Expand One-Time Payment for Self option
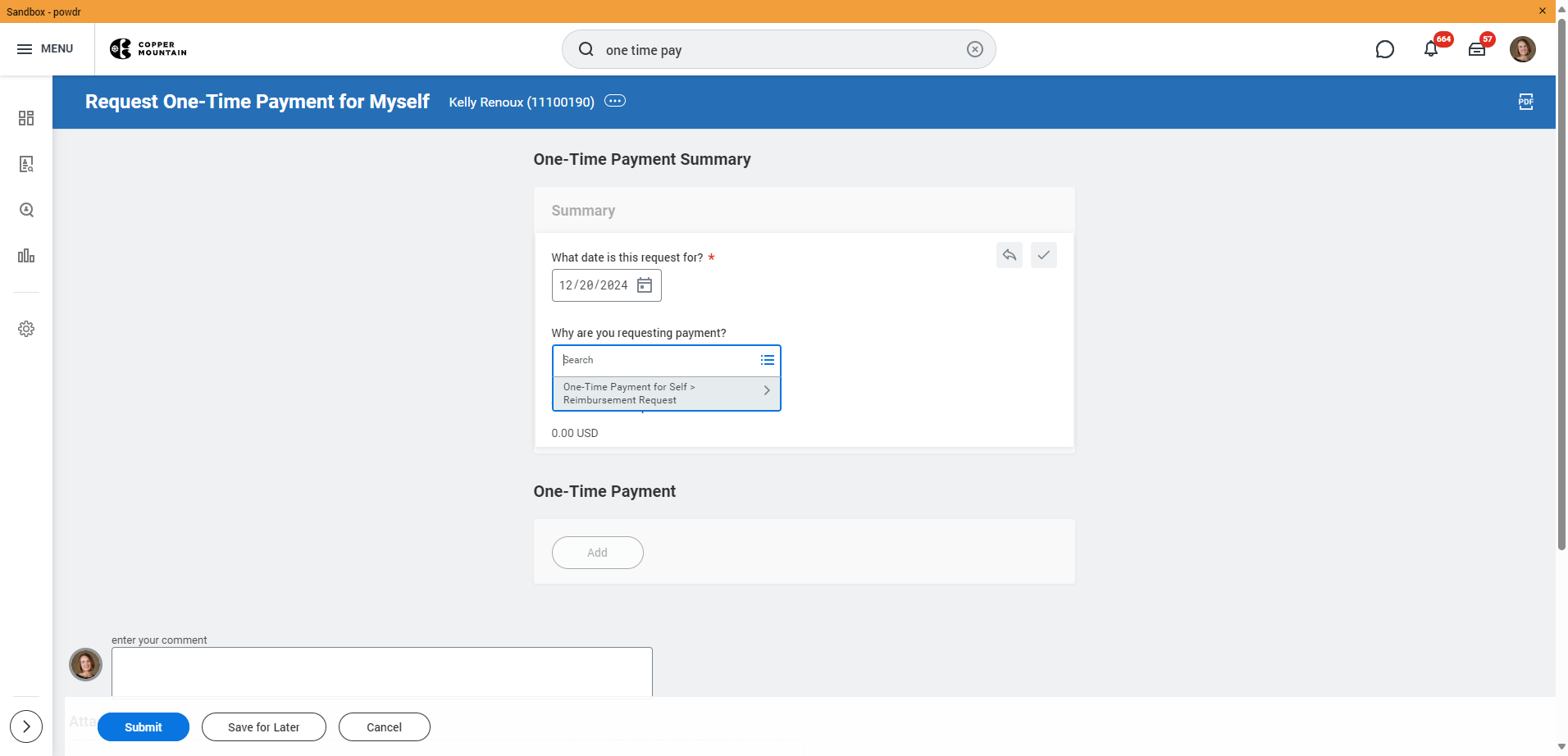Image resolution: width=1568 pixels, height=756 pixels. pos(667,394)
